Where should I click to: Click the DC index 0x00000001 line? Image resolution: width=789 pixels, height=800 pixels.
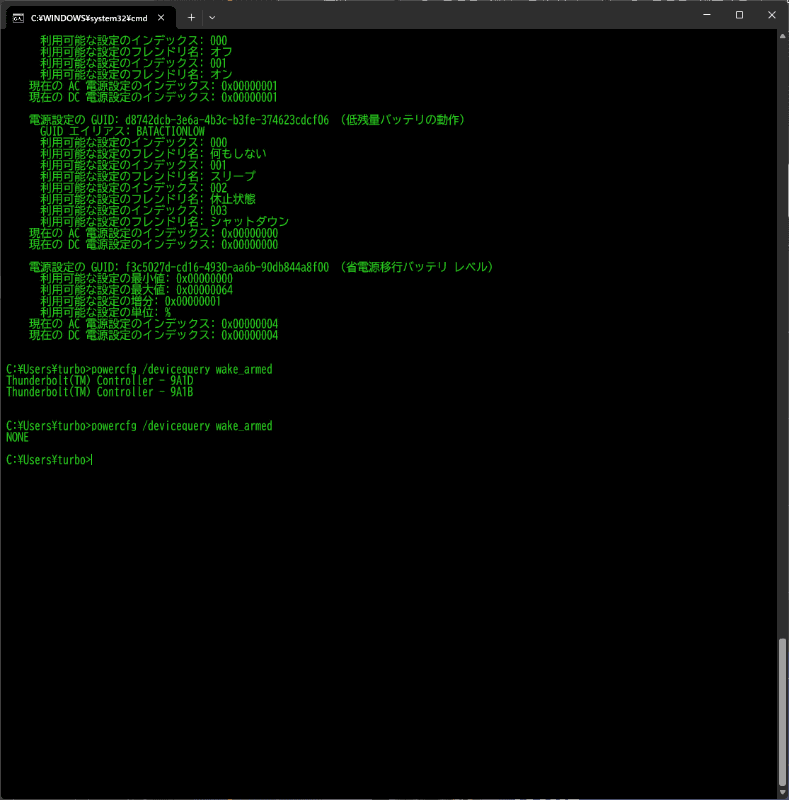tap(154, 97)
